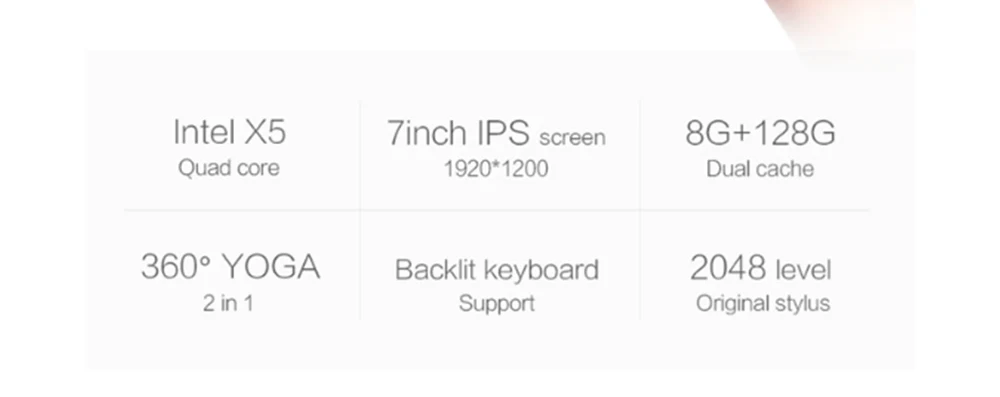Click the vertical divider left of 8G+128G

pos(640,211)
